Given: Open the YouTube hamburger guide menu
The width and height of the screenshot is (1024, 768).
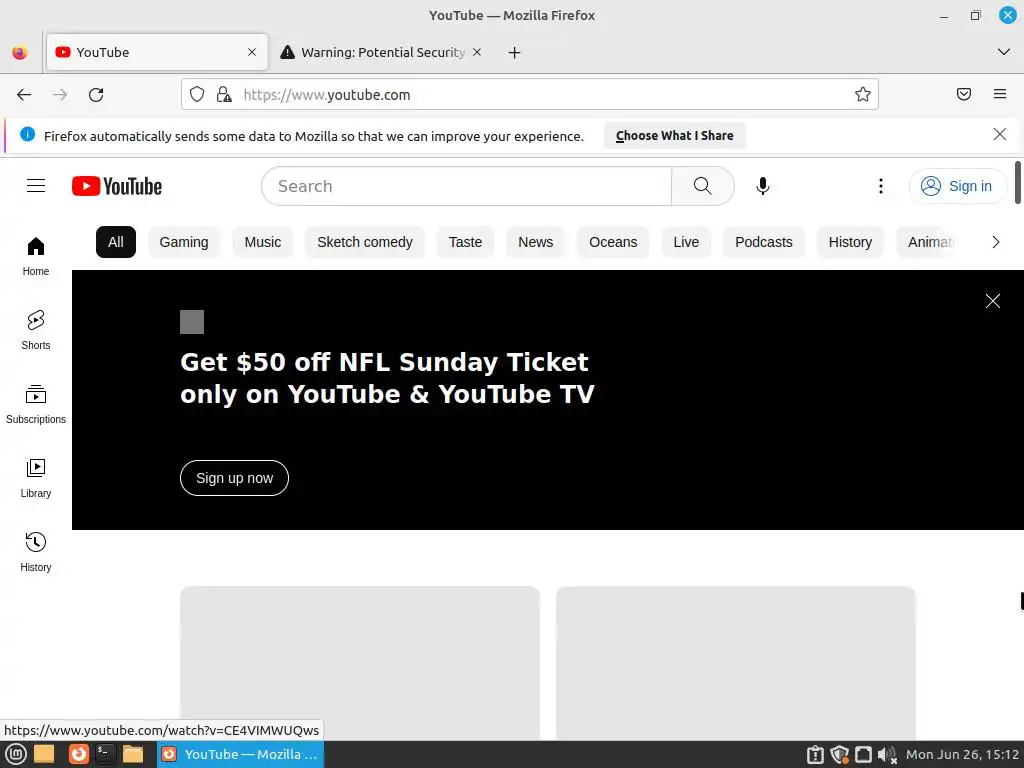Looking at the screenshot, I should [36, 186].
